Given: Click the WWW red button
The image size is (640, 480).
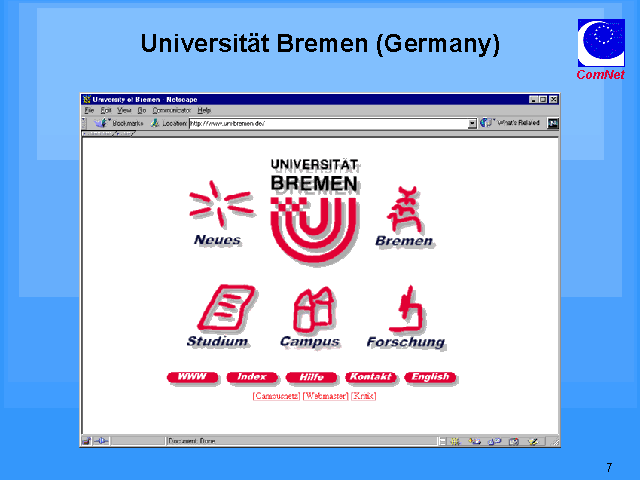Looking at the screenshot, I should 192,377.
